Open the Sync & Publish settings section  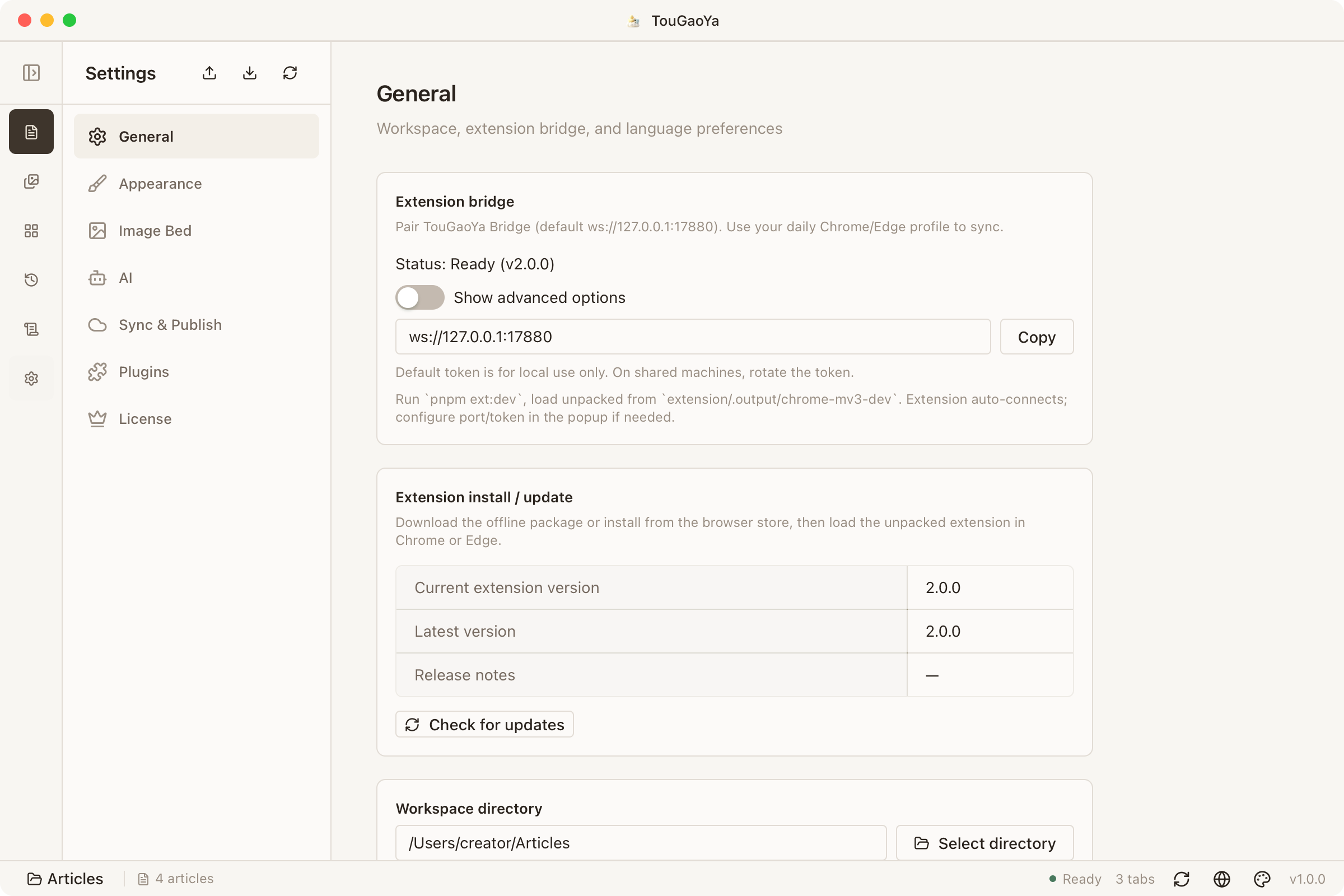point(197,325)
